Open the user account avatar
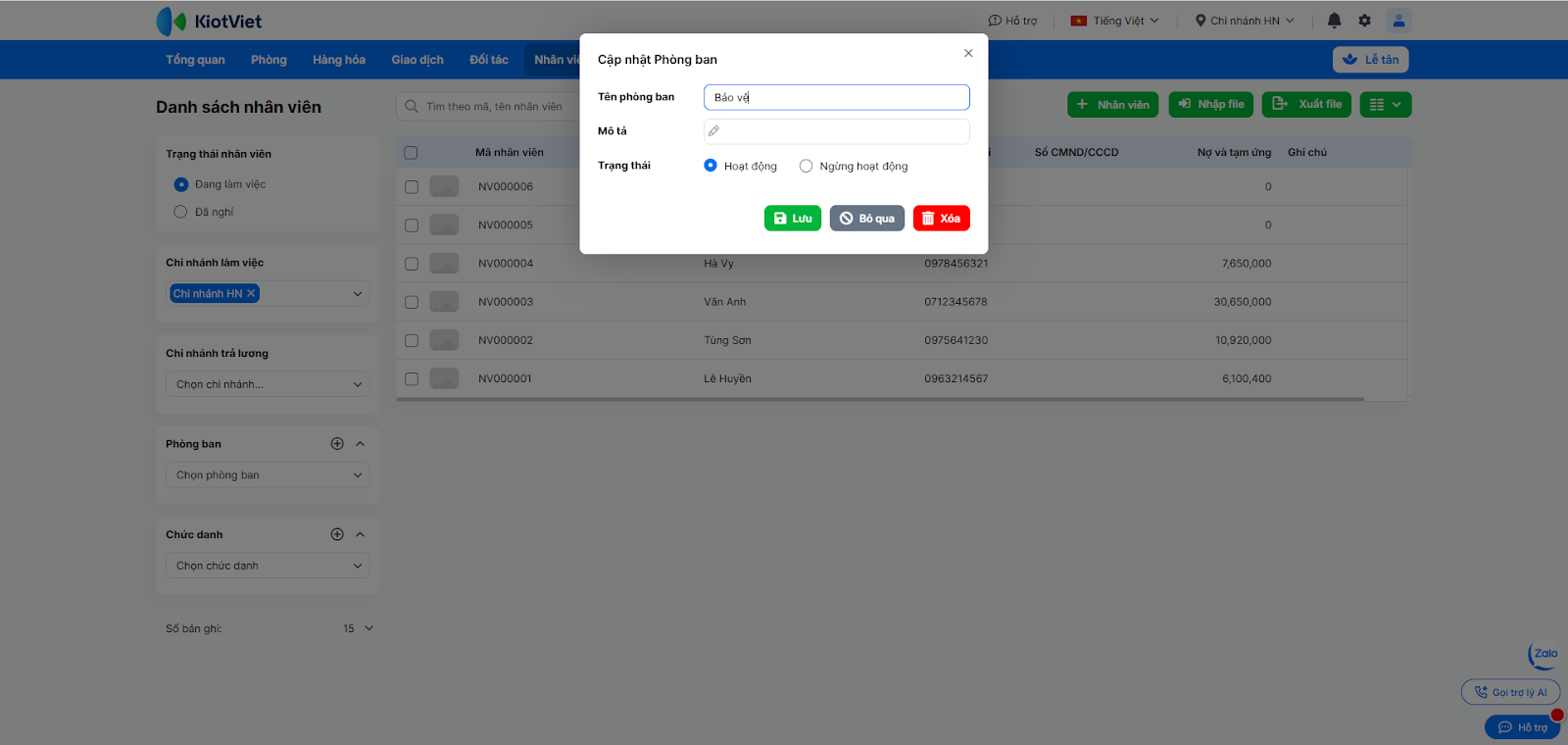1568x745 pixels. point(1398,21)
